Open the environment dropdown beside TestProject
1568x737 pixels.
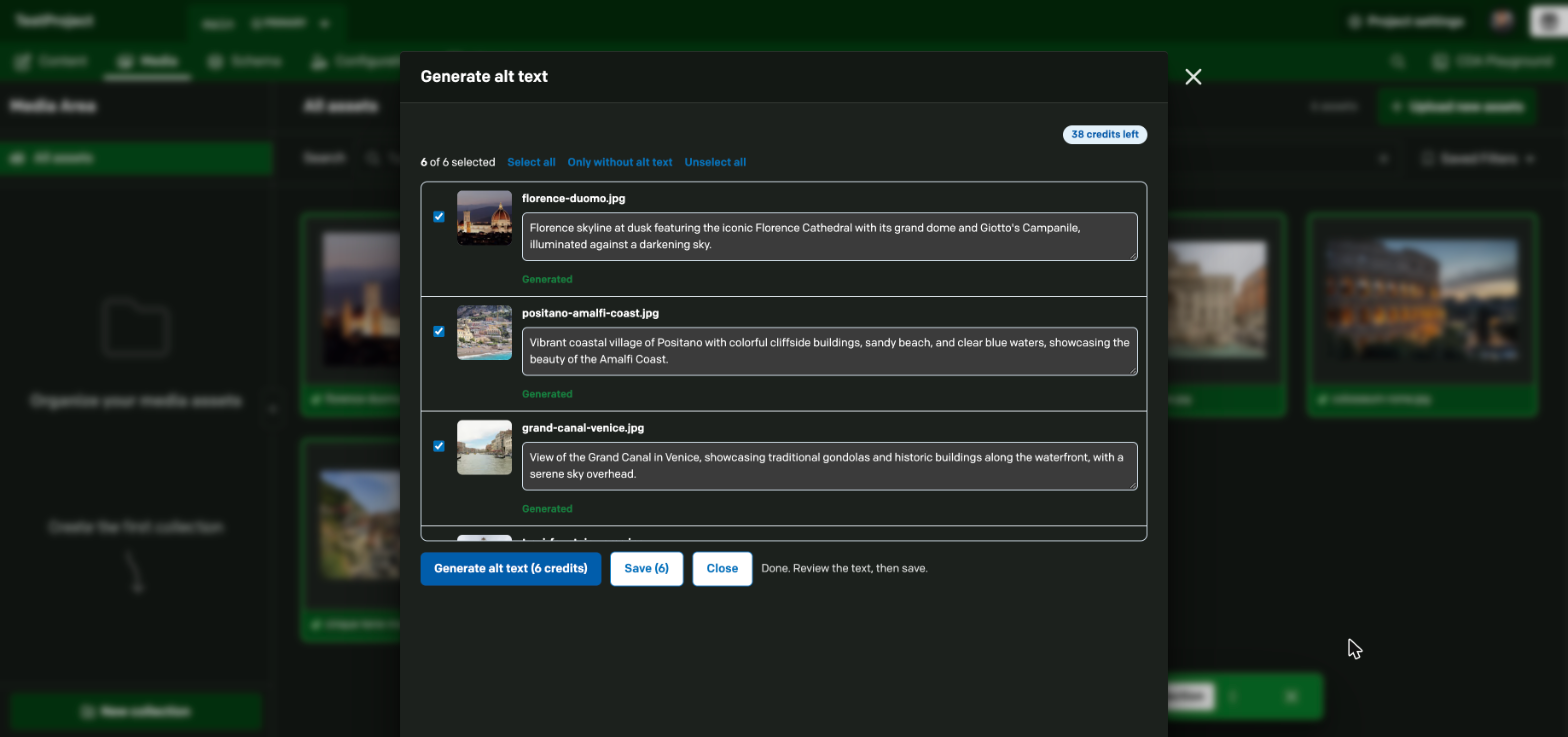tap(265, 23)
